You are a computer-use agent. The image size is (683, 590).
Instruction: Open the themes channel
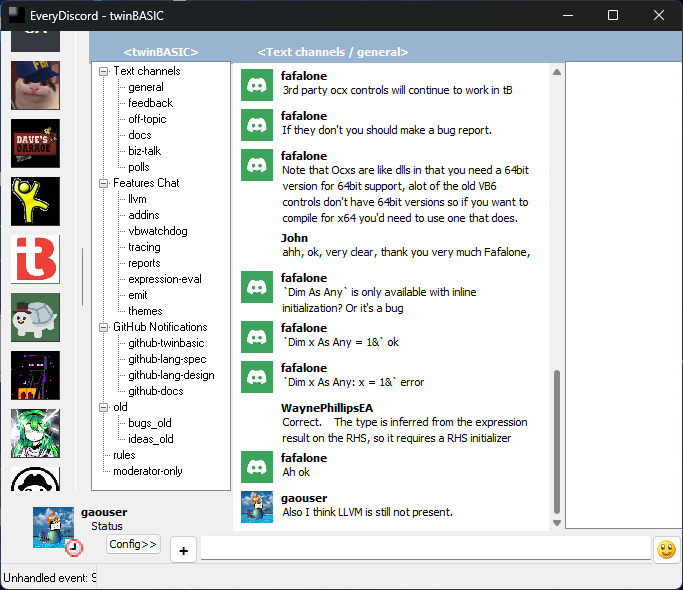(145, 311)
